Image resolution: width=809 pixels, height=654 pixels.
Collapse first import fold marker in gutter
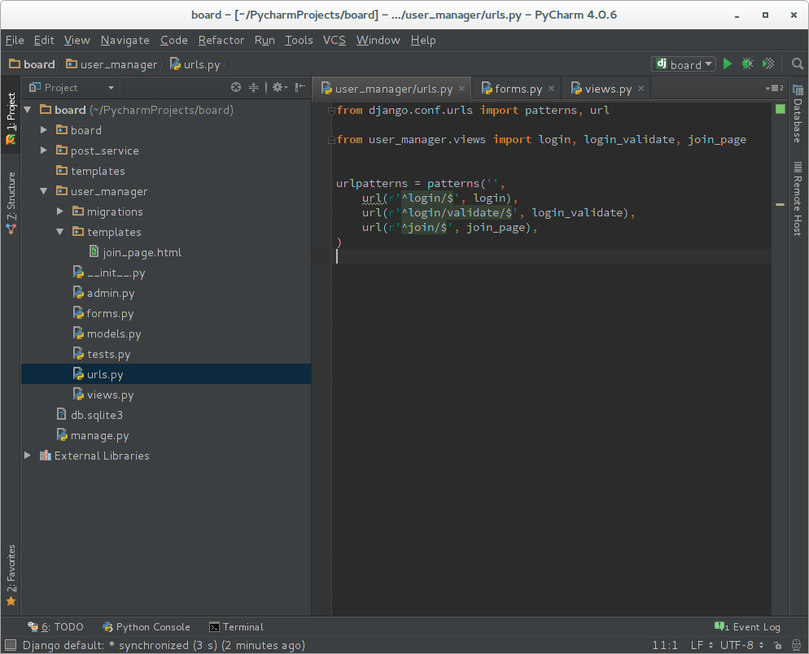[x=332, y=110]
